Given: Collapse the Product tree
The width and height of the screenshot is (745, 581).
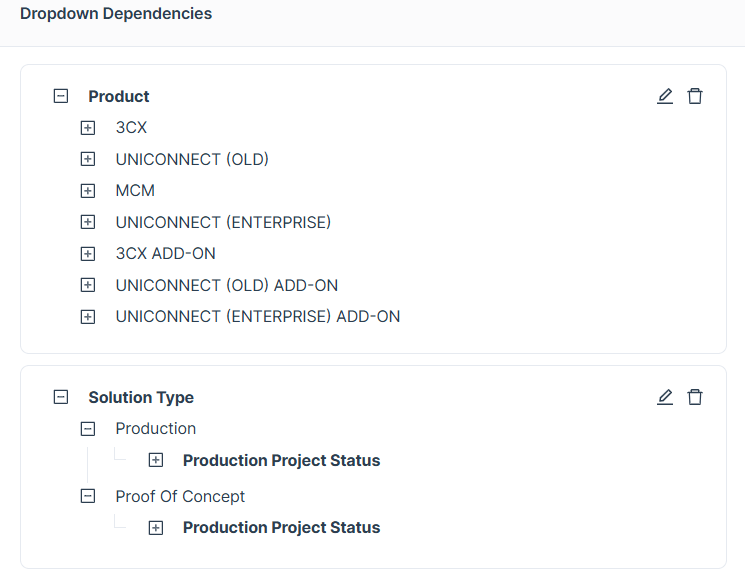Looking at the screenshot, I should pos(61,96).
